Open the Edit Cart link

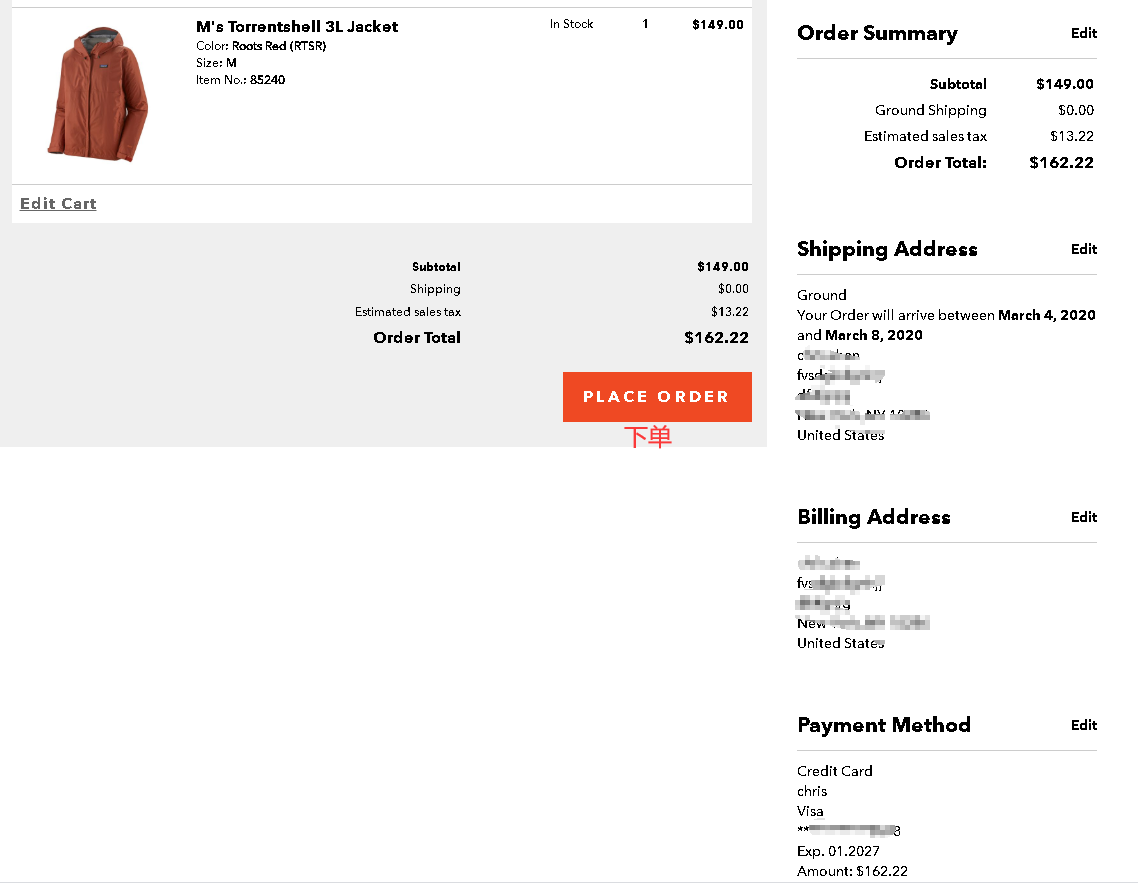pos(58,203)
